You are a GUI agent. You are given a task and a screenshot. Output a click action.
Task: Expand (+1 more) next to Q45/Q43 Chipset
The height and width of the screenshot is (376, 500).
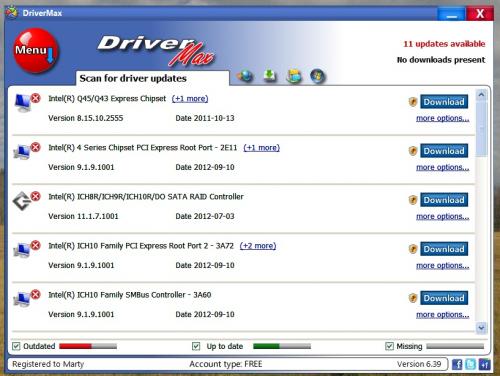[190, 99]
